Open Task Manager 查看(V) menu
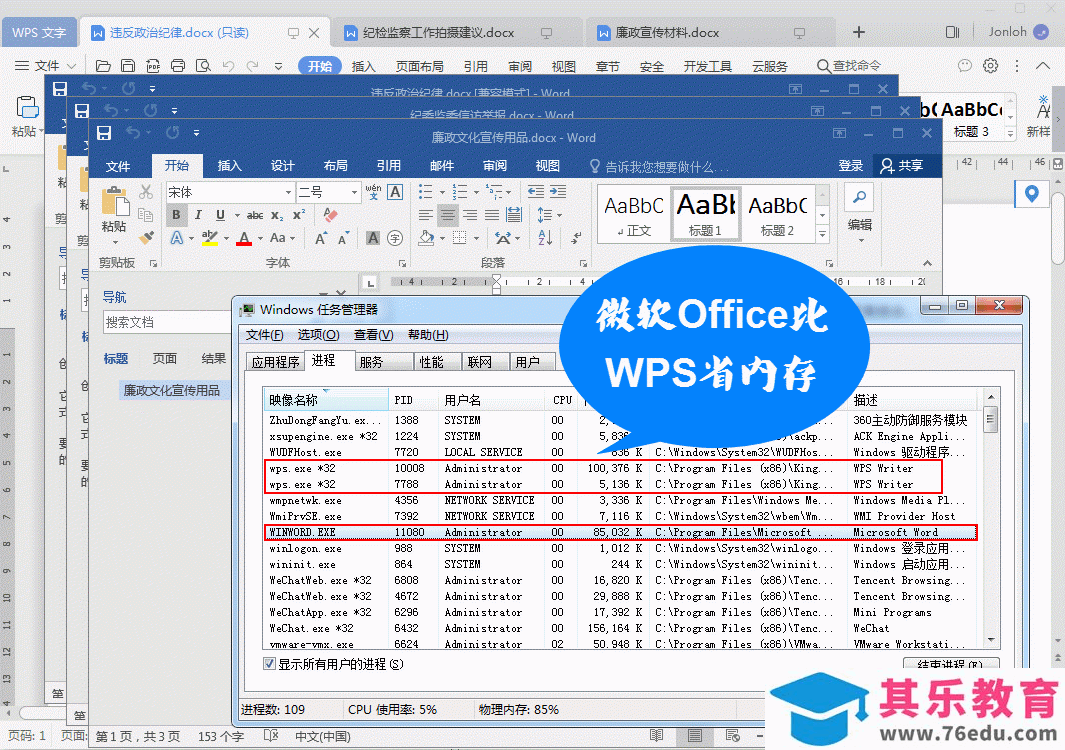The image size is (1065, 750). point(373,335)
